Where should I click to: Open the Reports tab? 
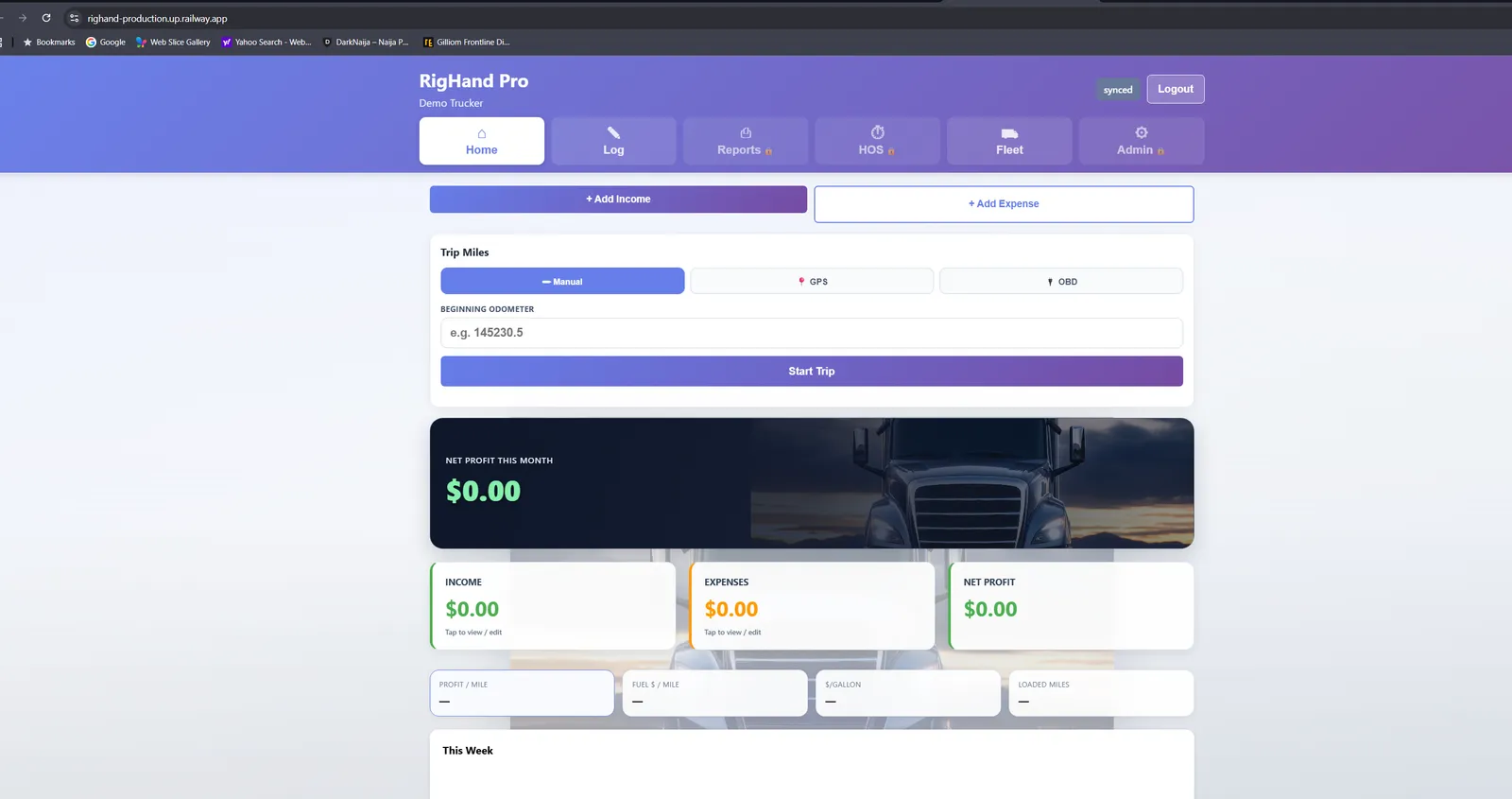[x=745, y=141]
